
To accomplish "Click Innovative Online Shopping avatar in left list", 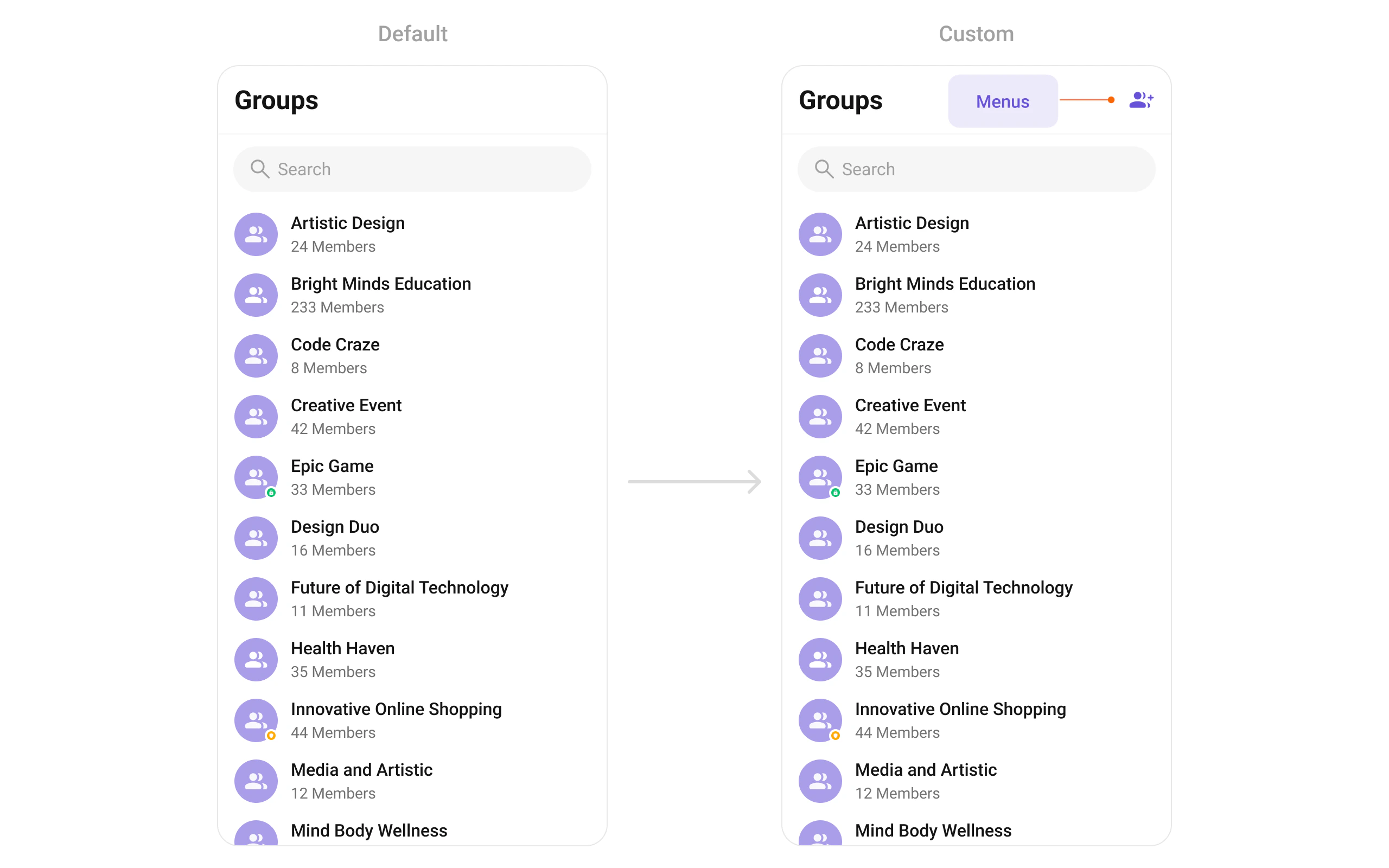I will 256,720.
